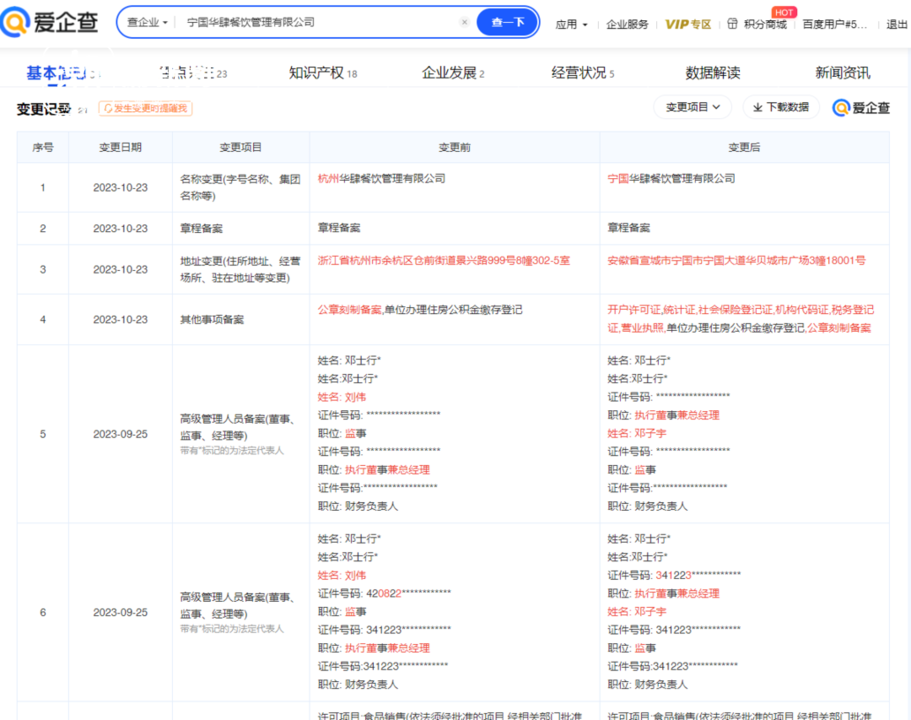Click the 退出 logout link
The image size is (911, 720).
(x=896, y=24)
